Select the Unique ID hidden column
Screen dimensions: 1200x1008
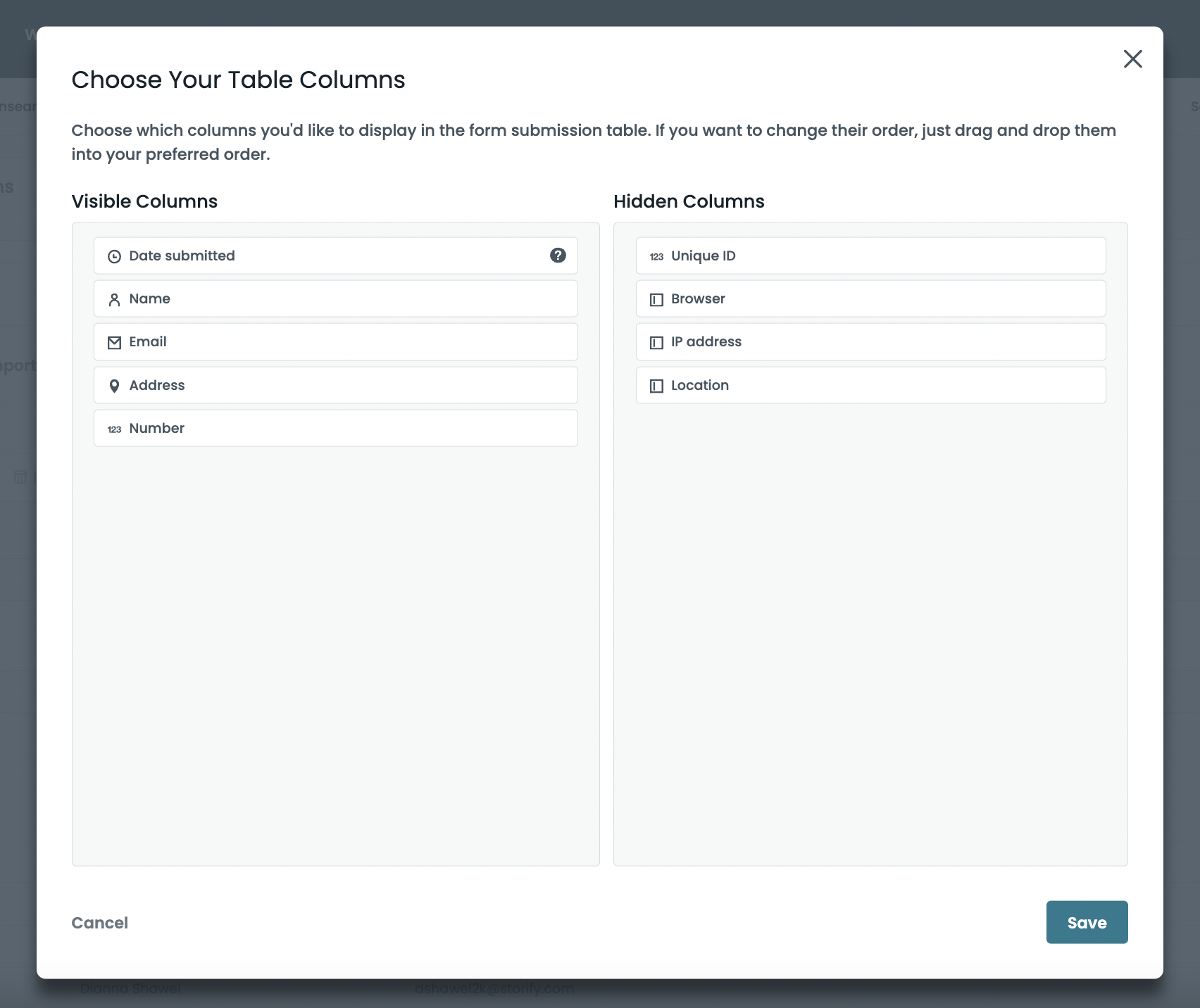click(x=870, y=256)
